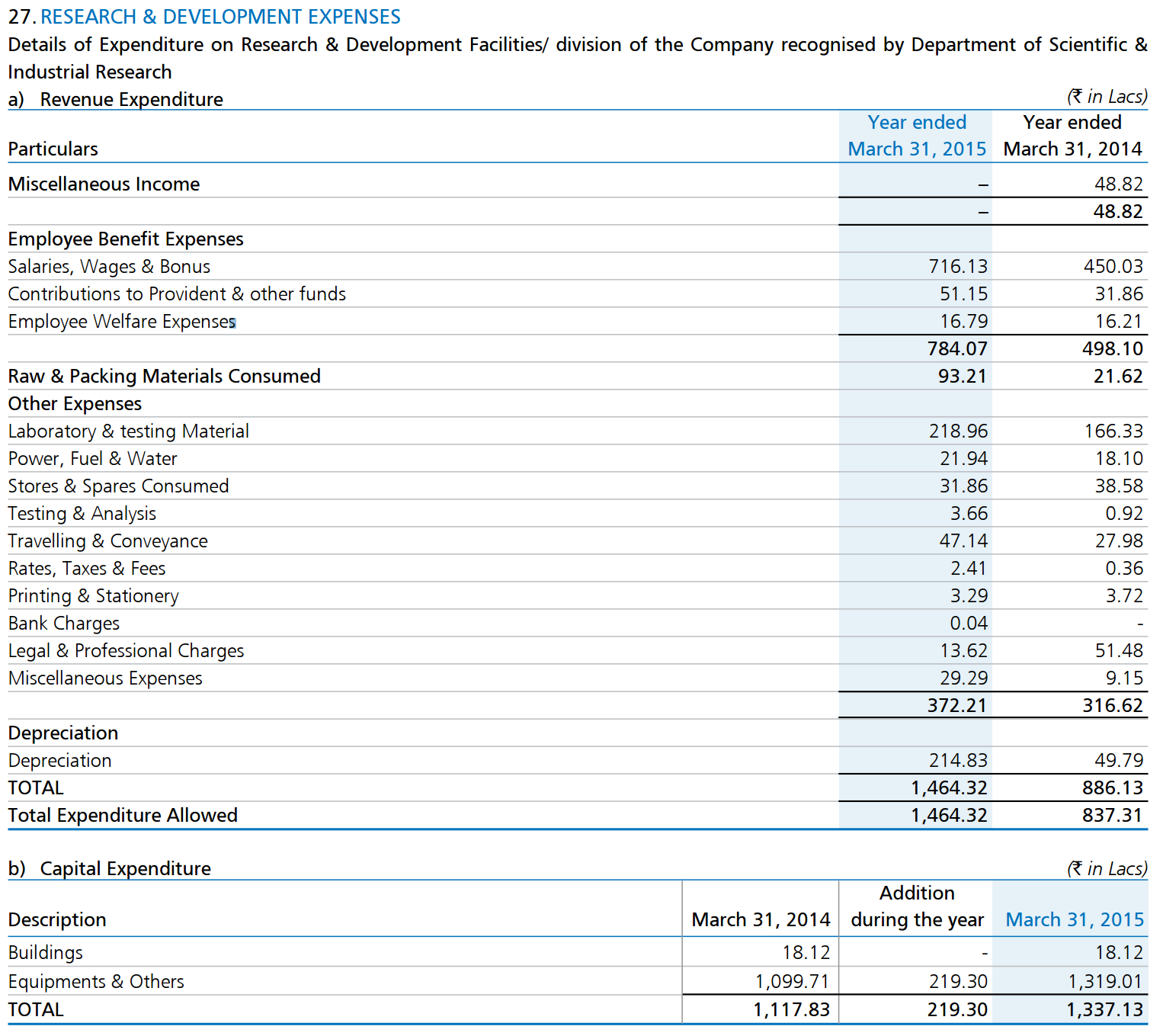Click other expenses subtotal 372.21
Screen dimensions: 1163x1036
point(956,705)
